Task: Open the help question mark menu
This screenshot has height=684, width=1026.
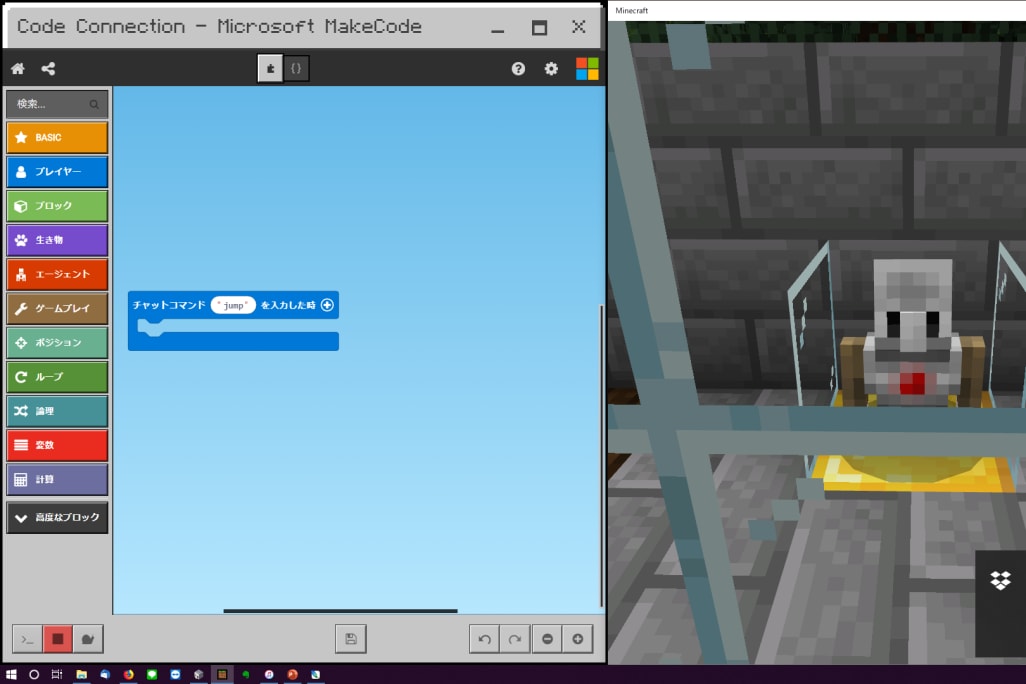Action: [x=518, y=69]
